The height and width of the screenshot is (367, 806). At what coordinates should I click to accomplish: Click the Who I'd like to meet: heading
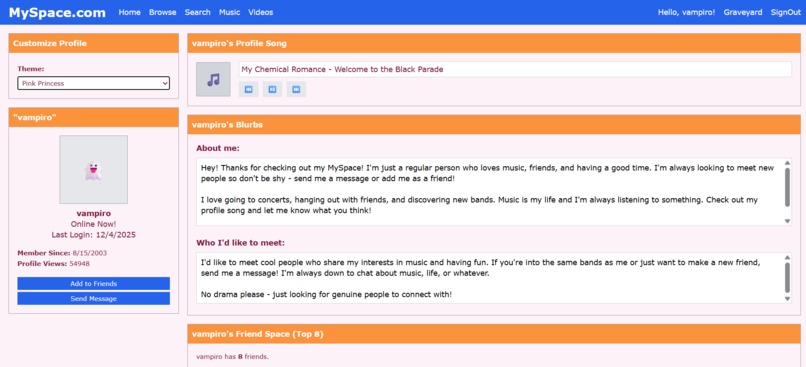(x=241, y=243)
